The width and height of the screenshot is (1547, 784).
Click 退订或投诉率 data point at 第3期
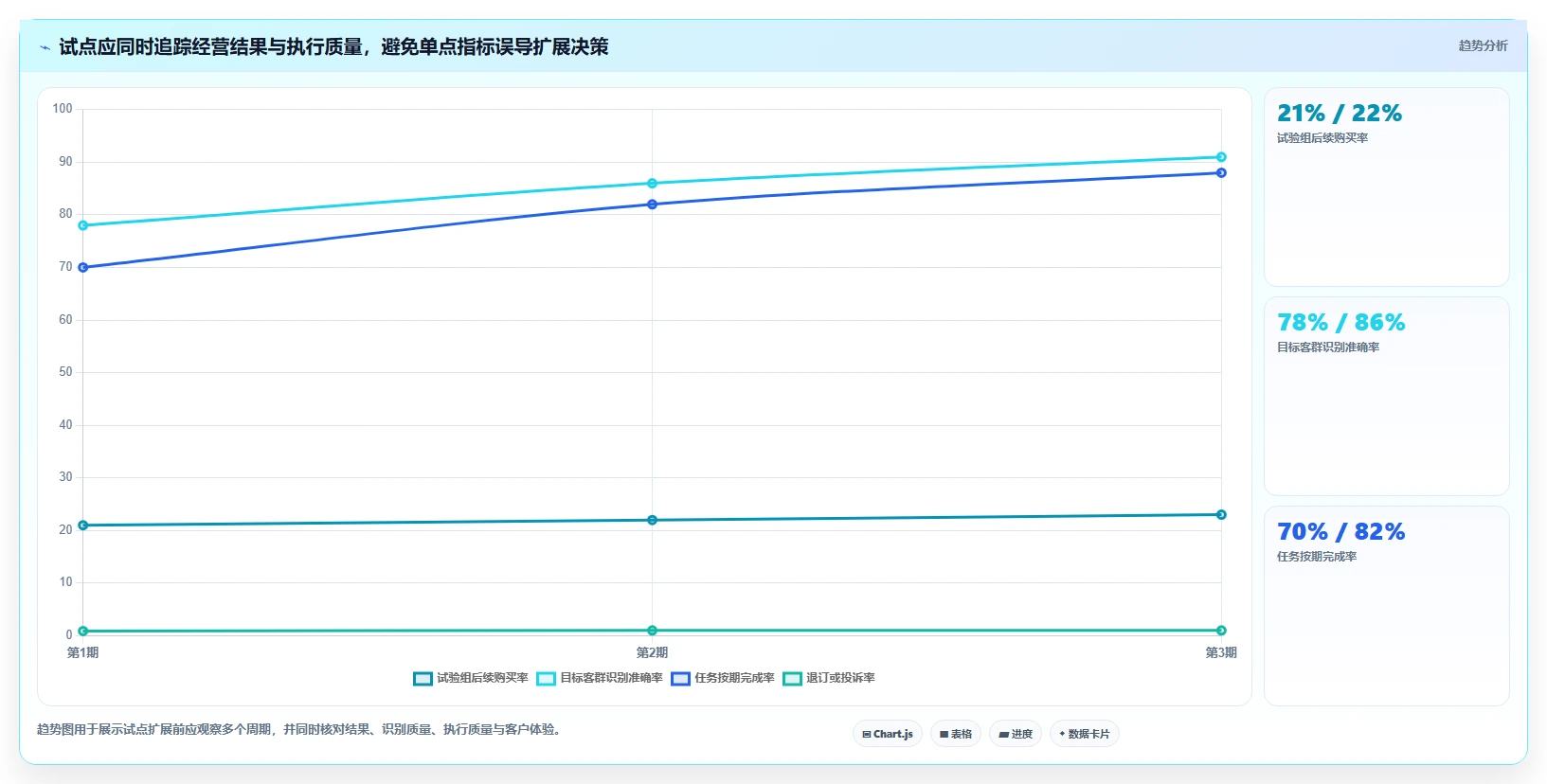click(x=1221, y=631)
